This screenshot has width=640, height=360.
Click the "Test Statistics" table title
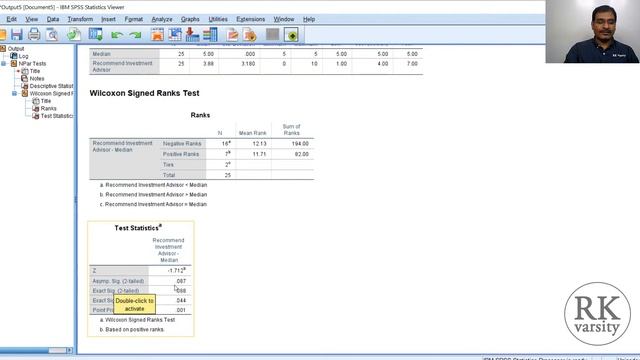[x=138, y=228]
